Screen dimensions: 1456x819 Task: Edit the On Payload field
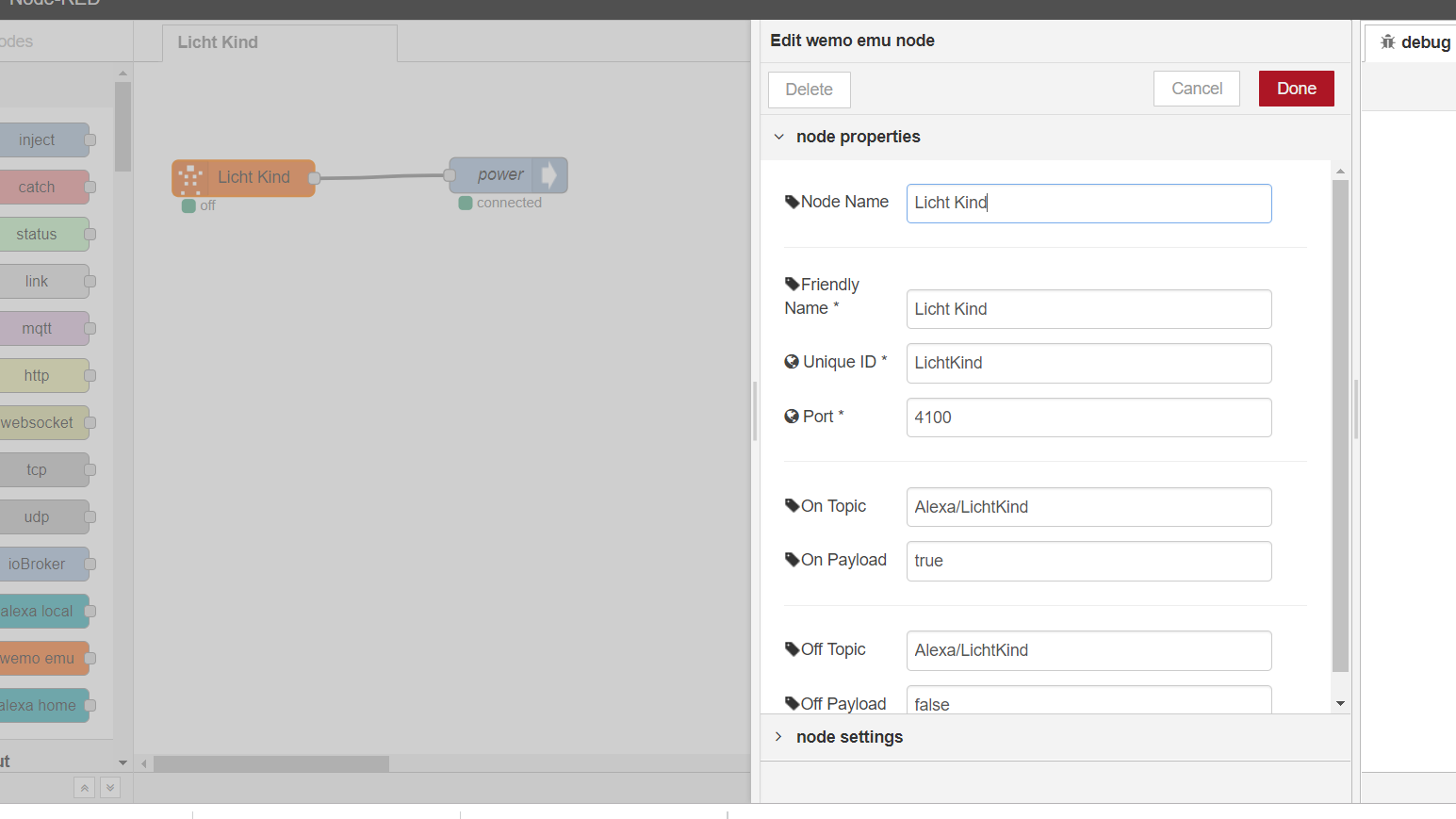1088,561
